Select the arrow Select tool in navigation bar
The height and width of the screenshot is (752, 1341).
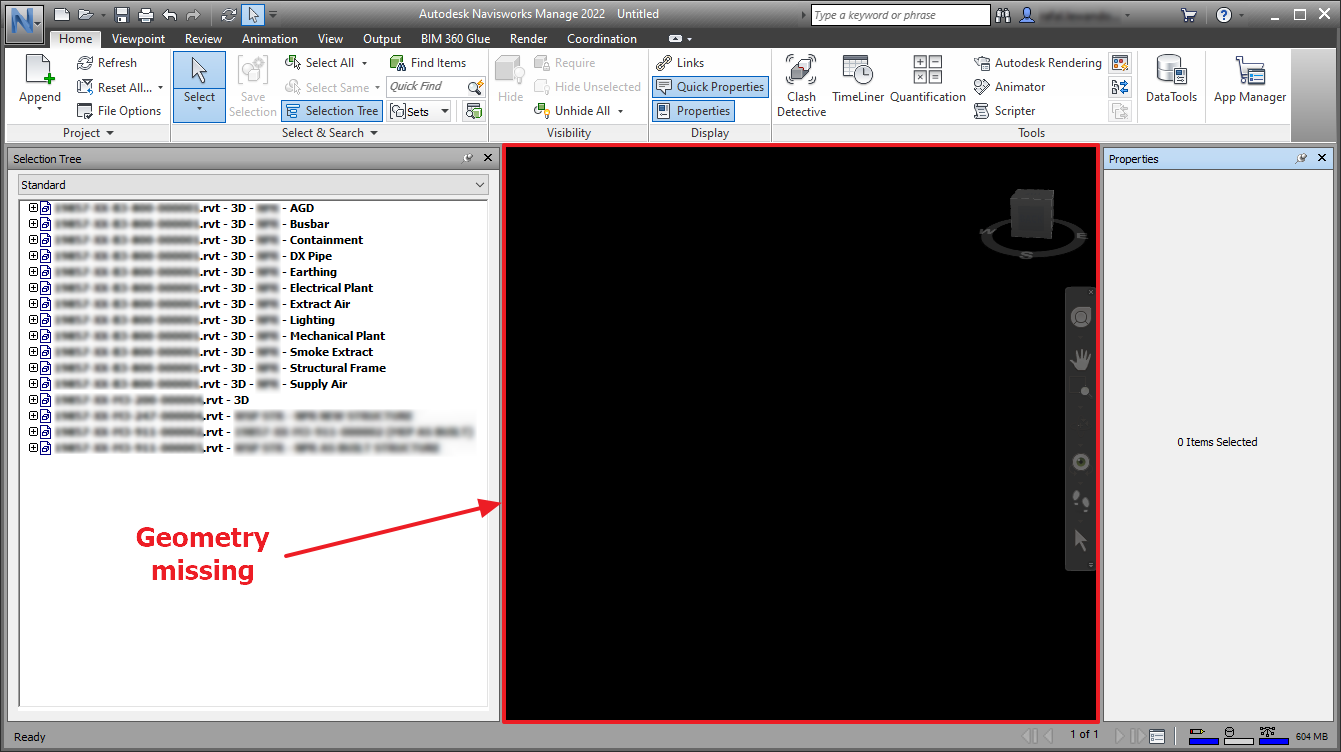[x=1081, y=540]
